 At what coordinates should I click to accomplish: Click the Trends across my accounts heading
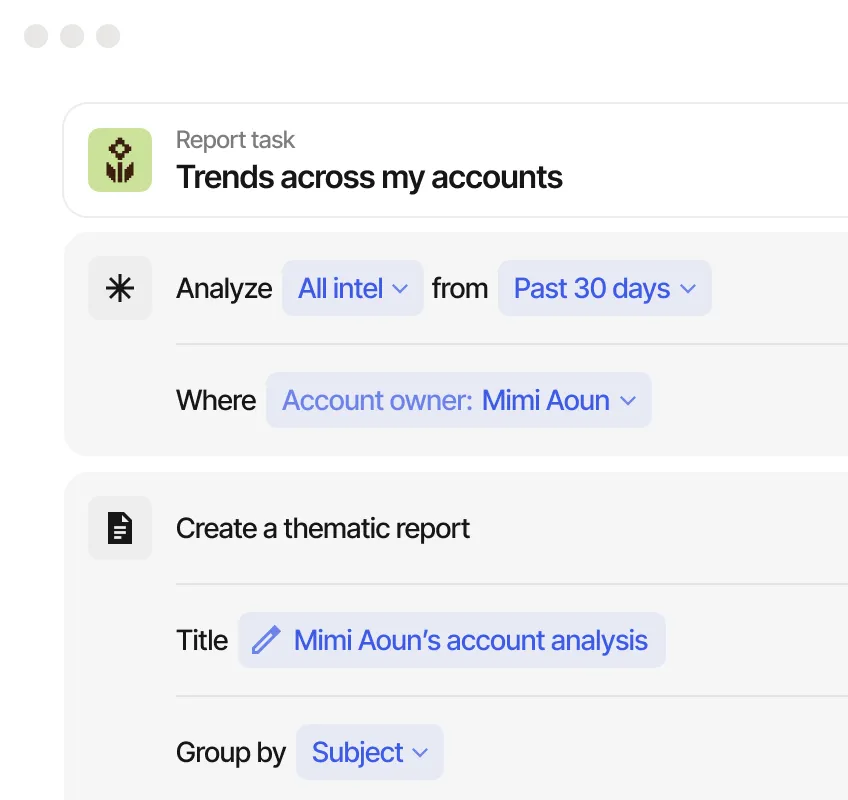click(369, 177)
